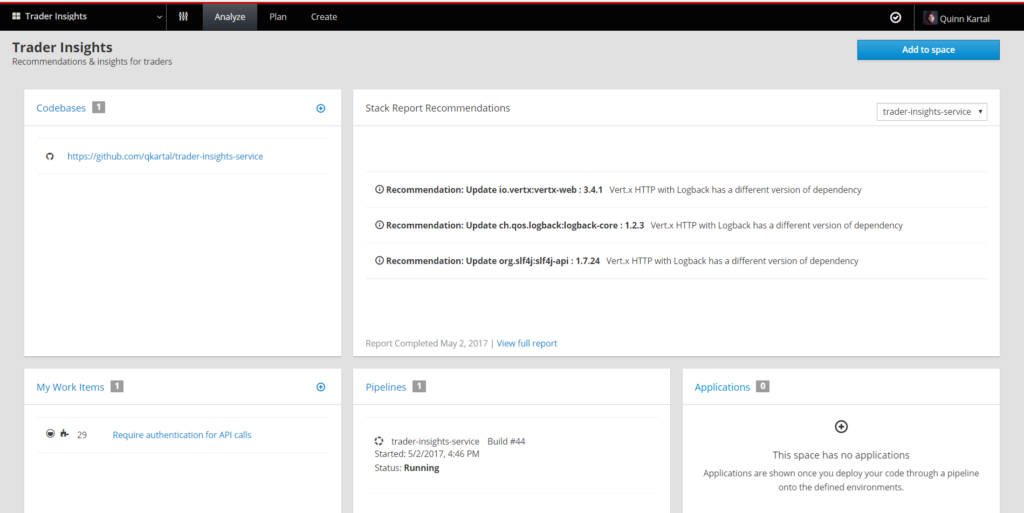This screenshot has width=1024, height=513.
Task: Go to the Create tab
Action: click(x=324, y=17)
